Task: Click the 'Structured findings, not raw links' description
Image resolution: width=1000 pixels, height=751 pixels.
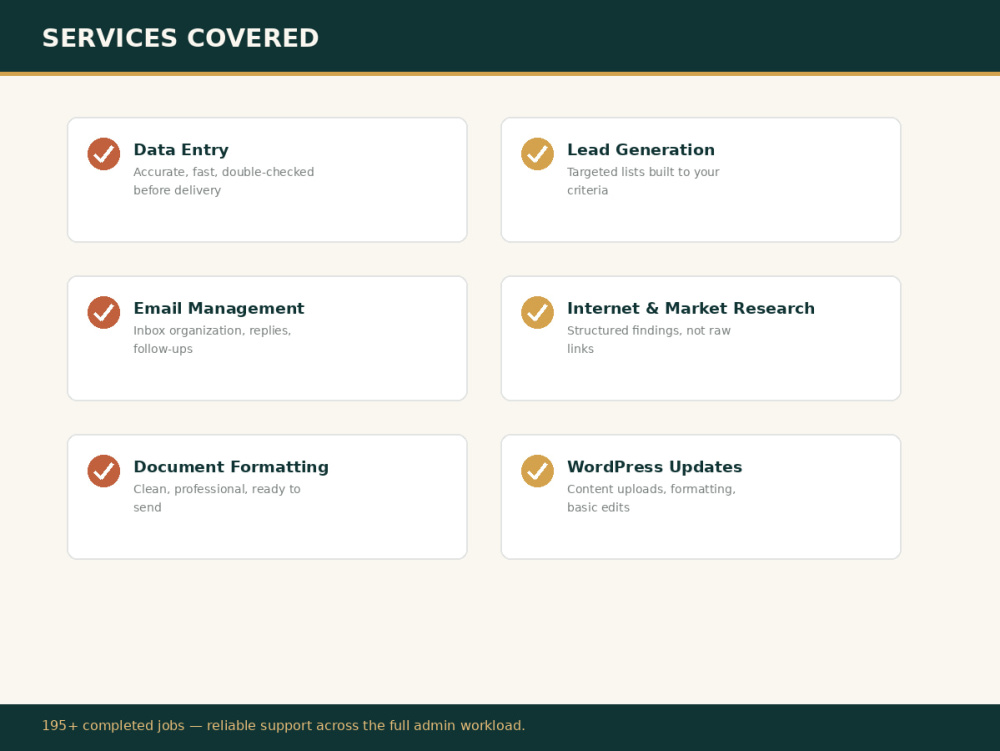Action: pos(649,340)
